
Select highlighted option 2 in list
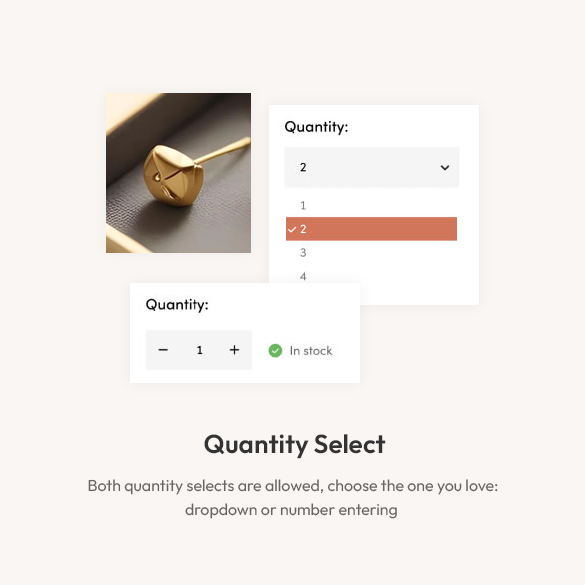371,229
